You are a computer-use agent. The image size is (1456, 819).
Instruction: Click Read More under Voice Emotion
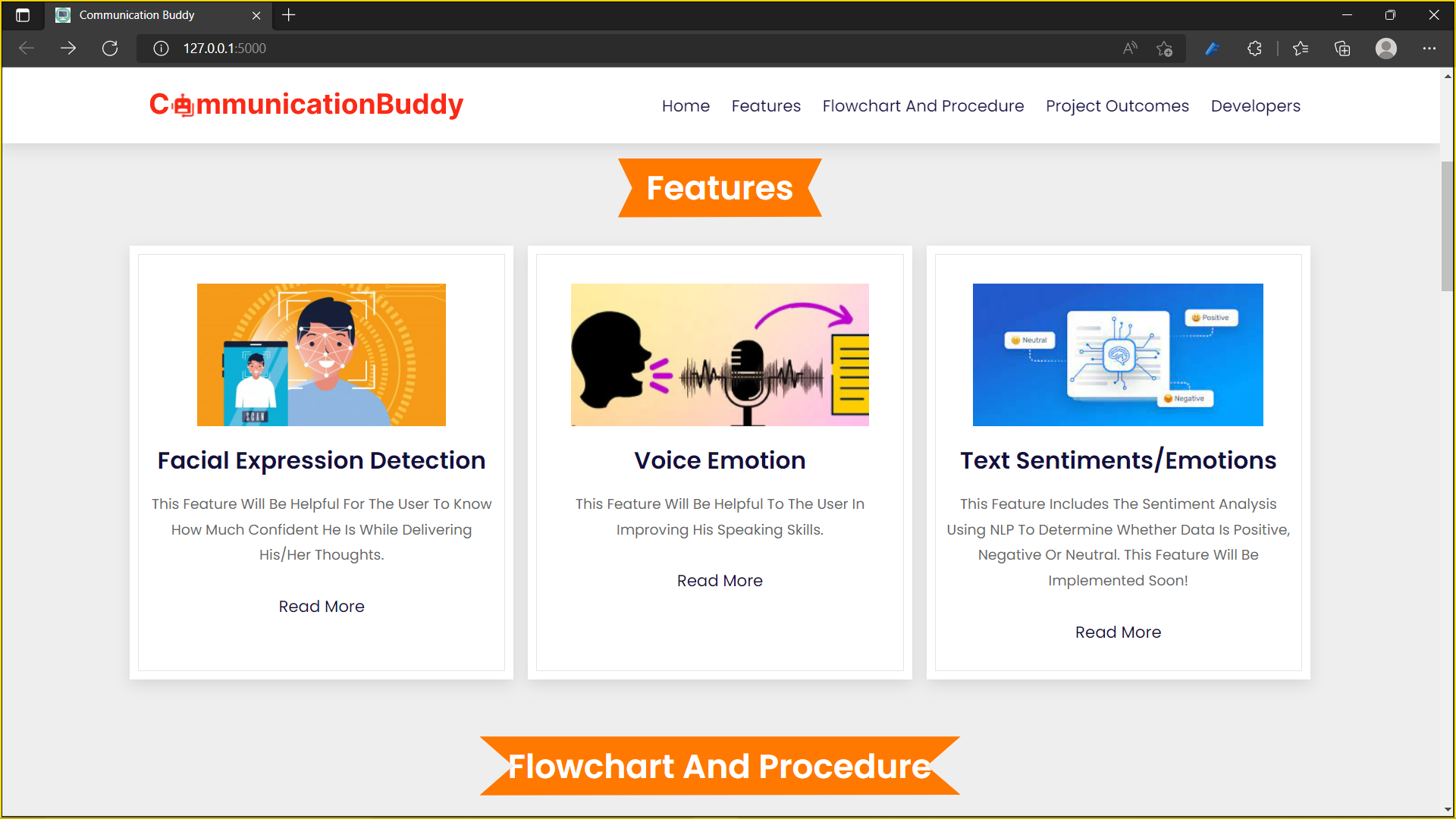pyautogui.click(x=720, y=581)
